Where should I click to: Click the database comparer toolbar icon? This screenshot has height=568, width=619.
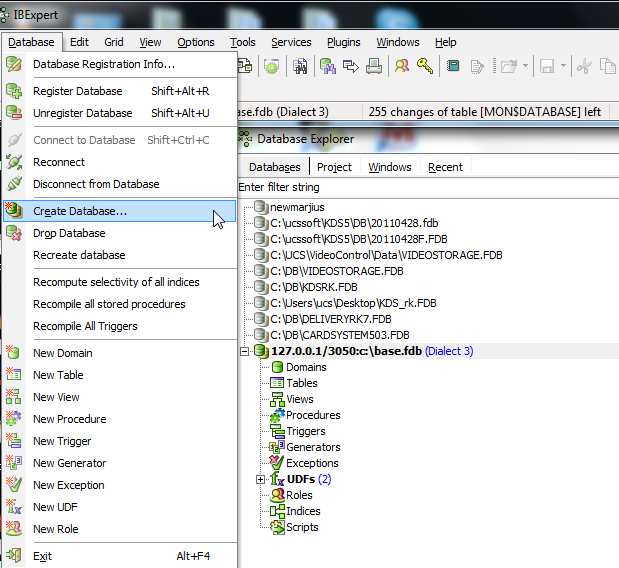coord(328,66)
